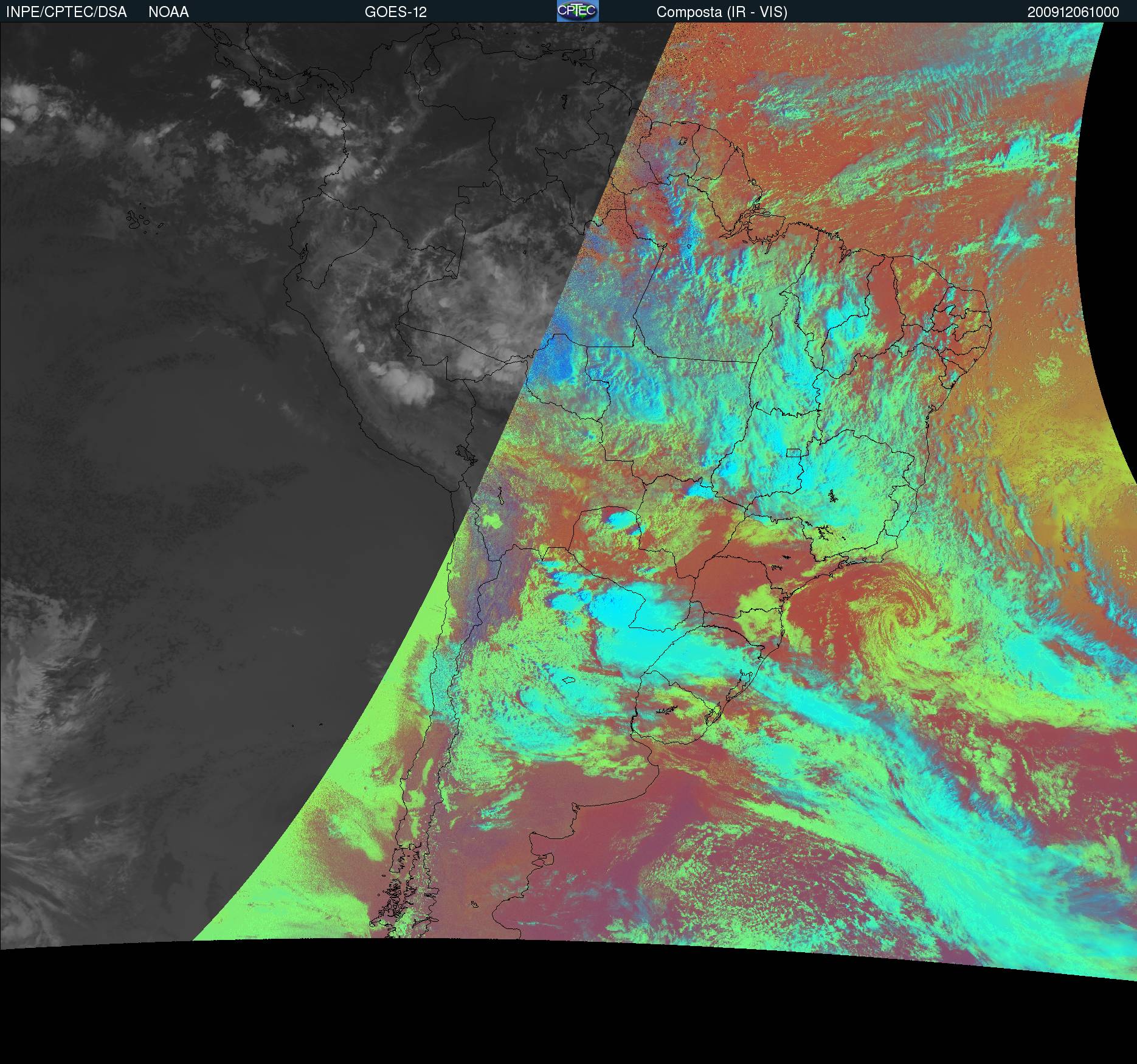Click the GOES-12 satellite label
Screen dimensions: 1137x1064
(x=395, y=12)
